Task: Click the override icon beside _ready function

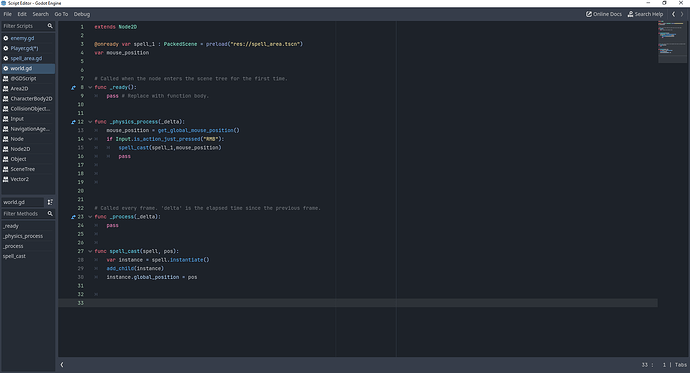Action: pyautogui.click(x=73, y=88)
